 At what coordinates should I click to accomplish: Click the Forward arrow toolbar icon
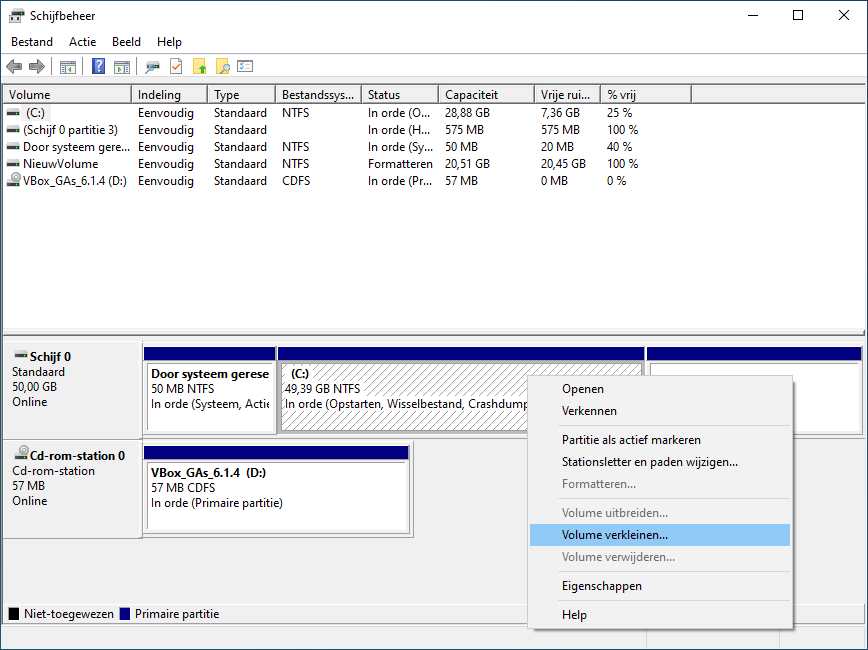coord(37,67)
